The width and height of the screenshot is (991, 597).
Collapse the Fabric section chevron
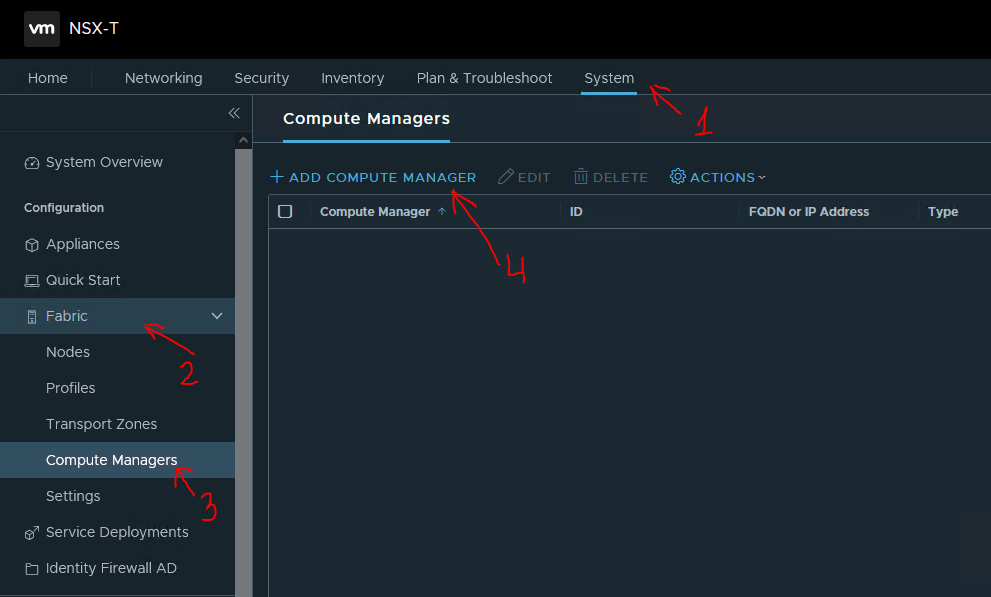click(x=217, y=316)
